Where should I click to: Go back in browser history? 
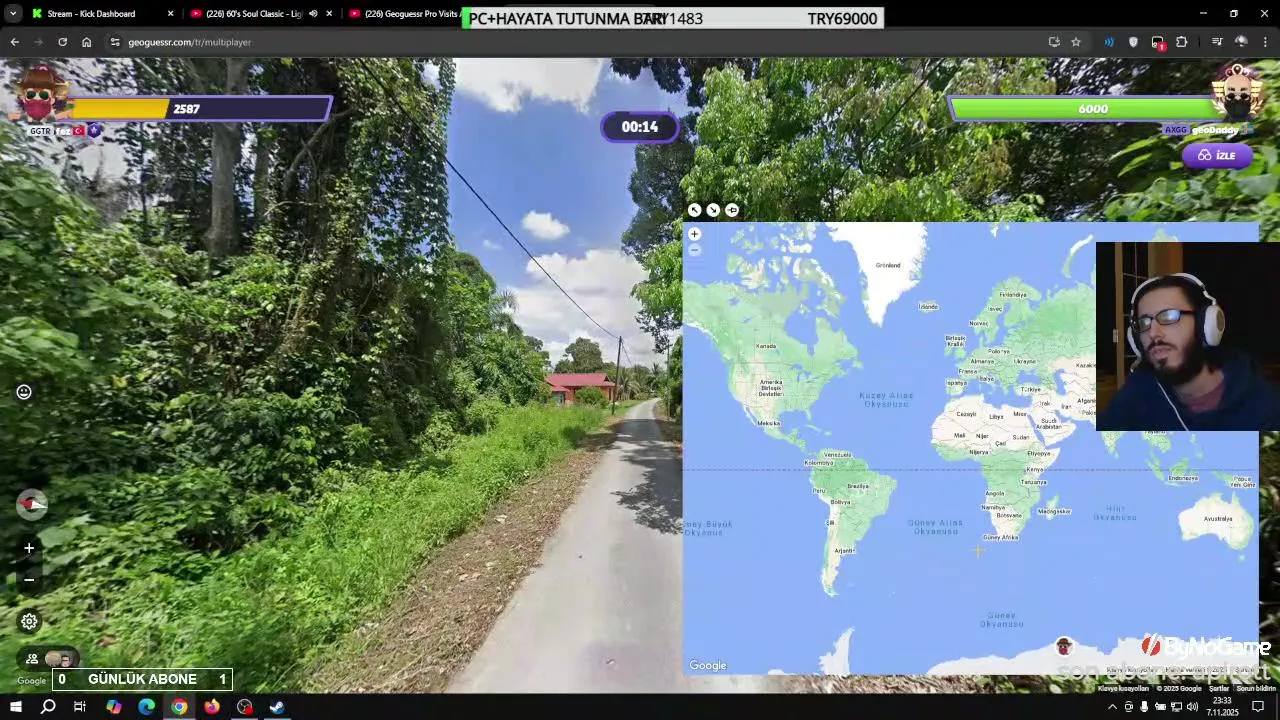pyautogui.click(x=14, y=42)
